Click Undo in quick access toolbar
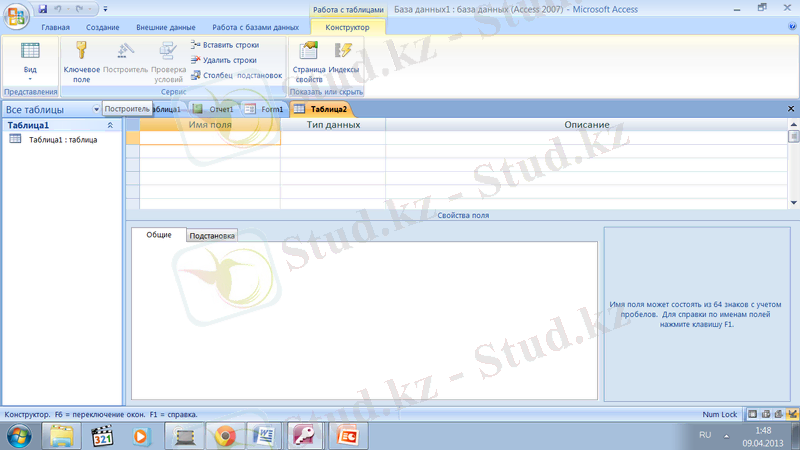This screenshot has width=800, height=450. (58, 9)
